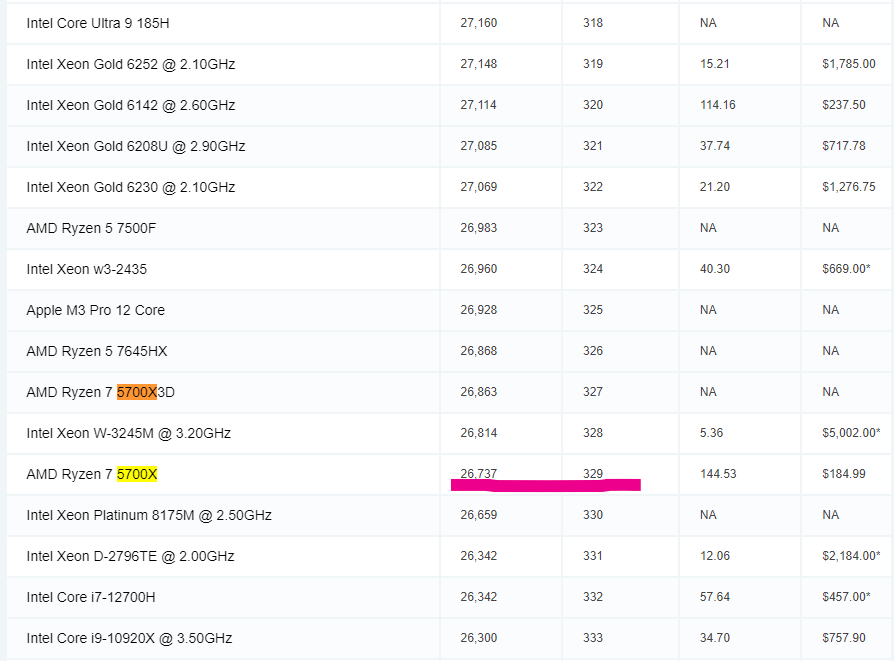Image resolution: width=894 pixels, height=661 pixels.
Task: Click the $1,785.00 price for Xeon Gold 6252
Action: (x=848, y=64)
